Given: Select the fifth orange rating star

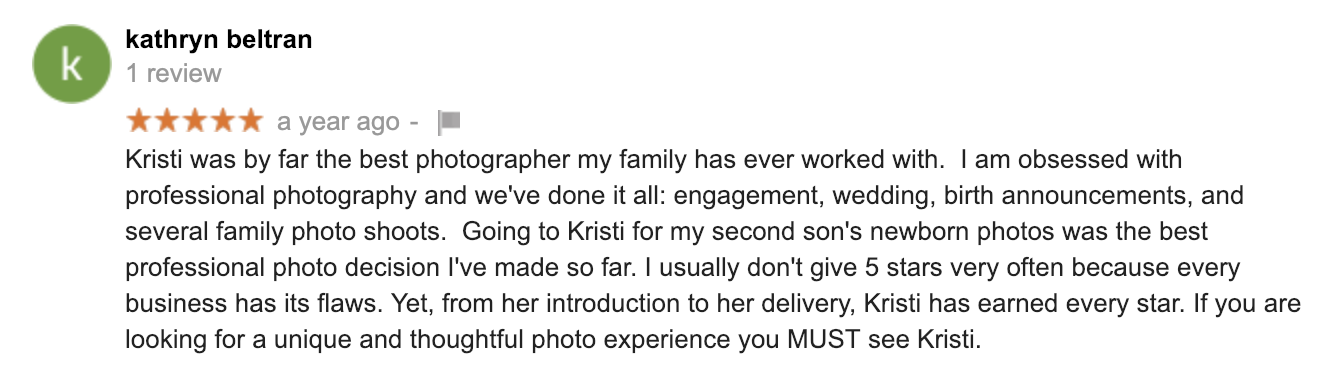Looking at the screenshot, I should click(250, 121).
